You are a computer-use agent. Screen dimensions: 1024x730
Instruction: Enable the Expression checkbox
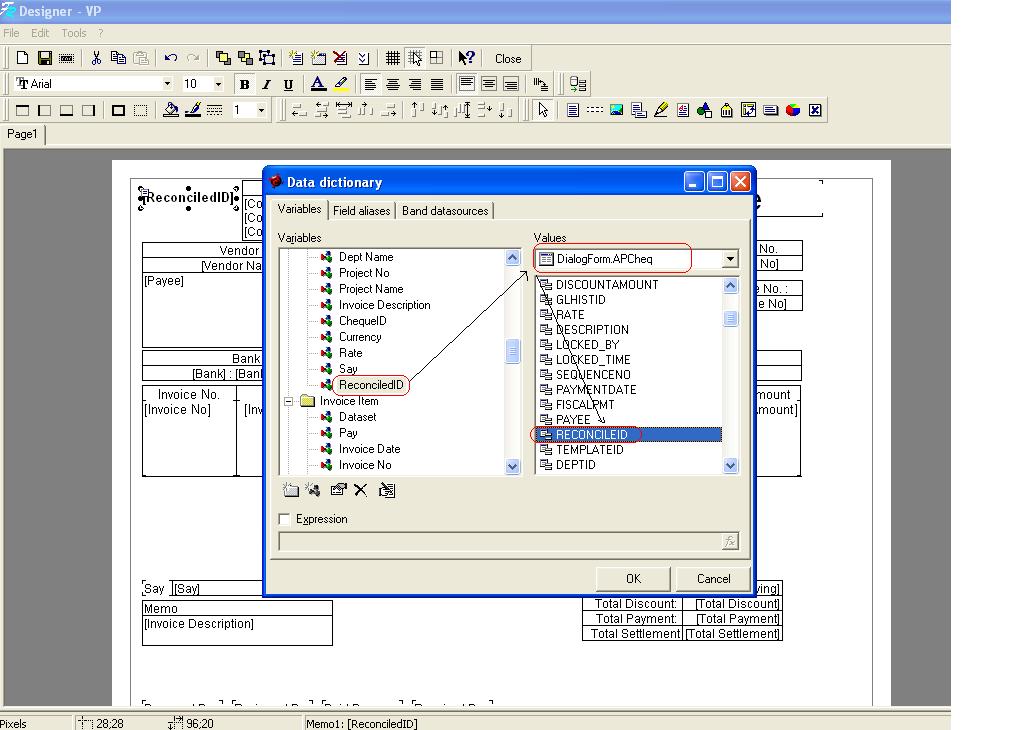coord(285,519)
